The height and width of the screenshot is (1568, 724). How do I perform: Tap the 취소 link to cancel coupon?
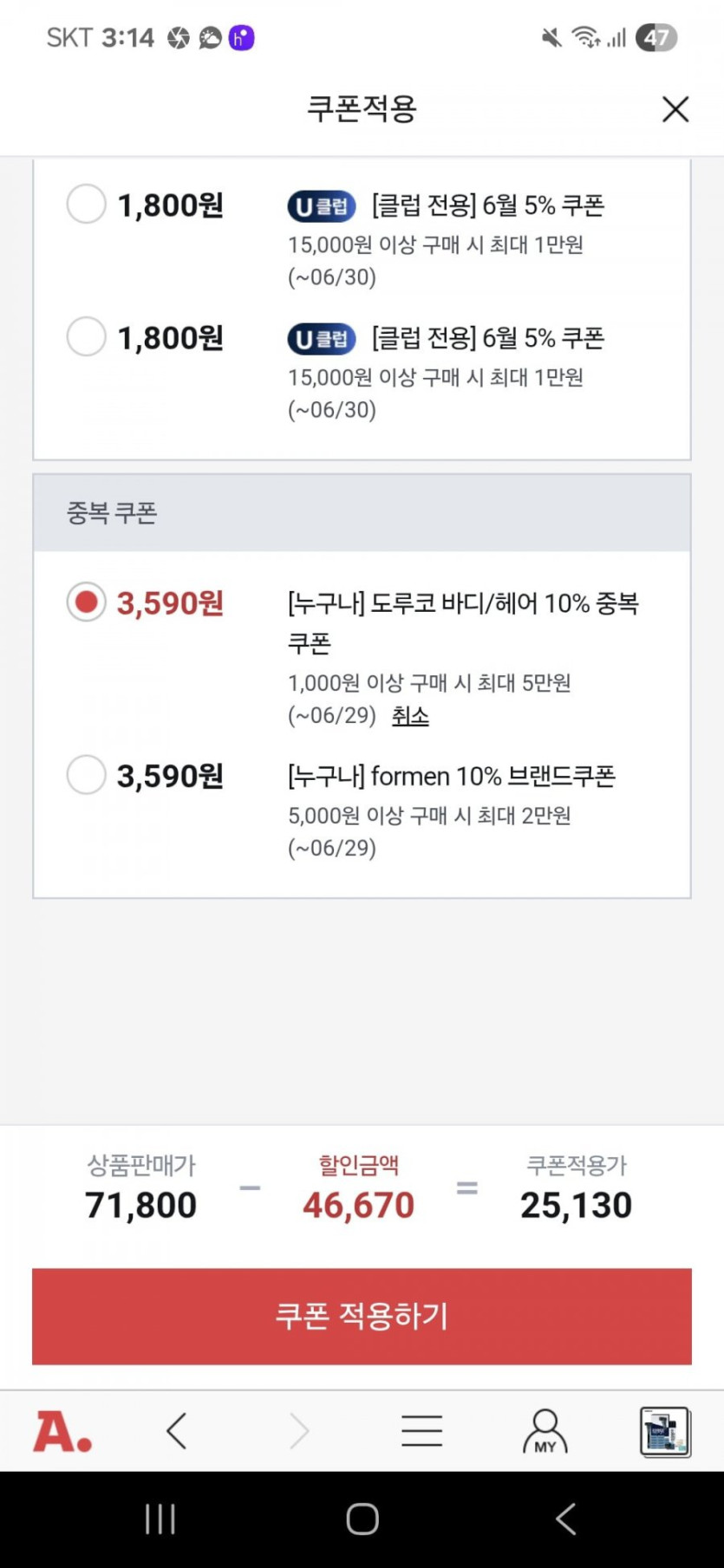pyautogui.click(x=410, y=716)
